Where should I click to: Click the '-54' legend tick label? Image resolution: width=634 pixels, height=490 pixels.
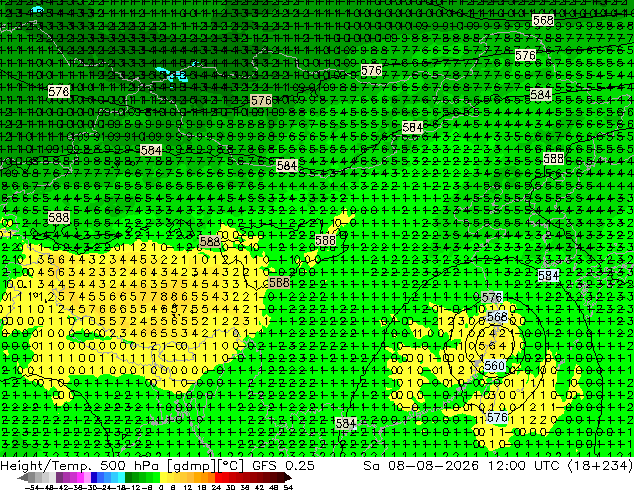click(x=32, y=487)
